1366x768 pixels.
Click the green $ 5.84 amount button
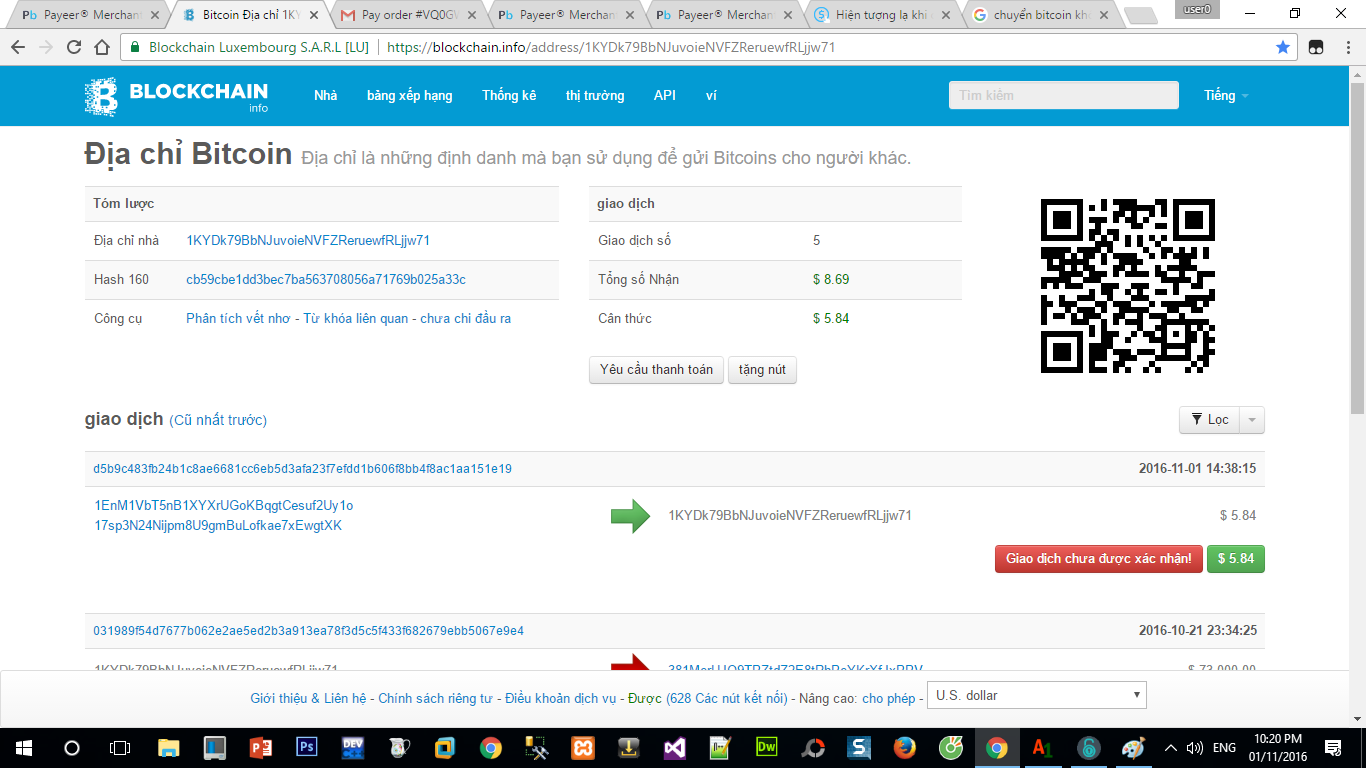point(1236,559)
